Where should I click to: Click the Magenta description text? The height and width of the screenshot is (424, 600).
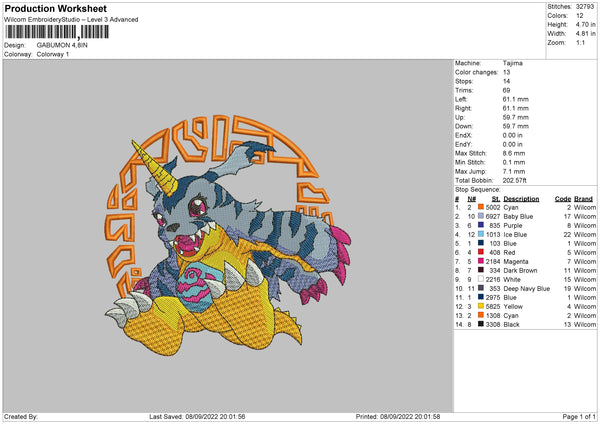click(516, 261)
